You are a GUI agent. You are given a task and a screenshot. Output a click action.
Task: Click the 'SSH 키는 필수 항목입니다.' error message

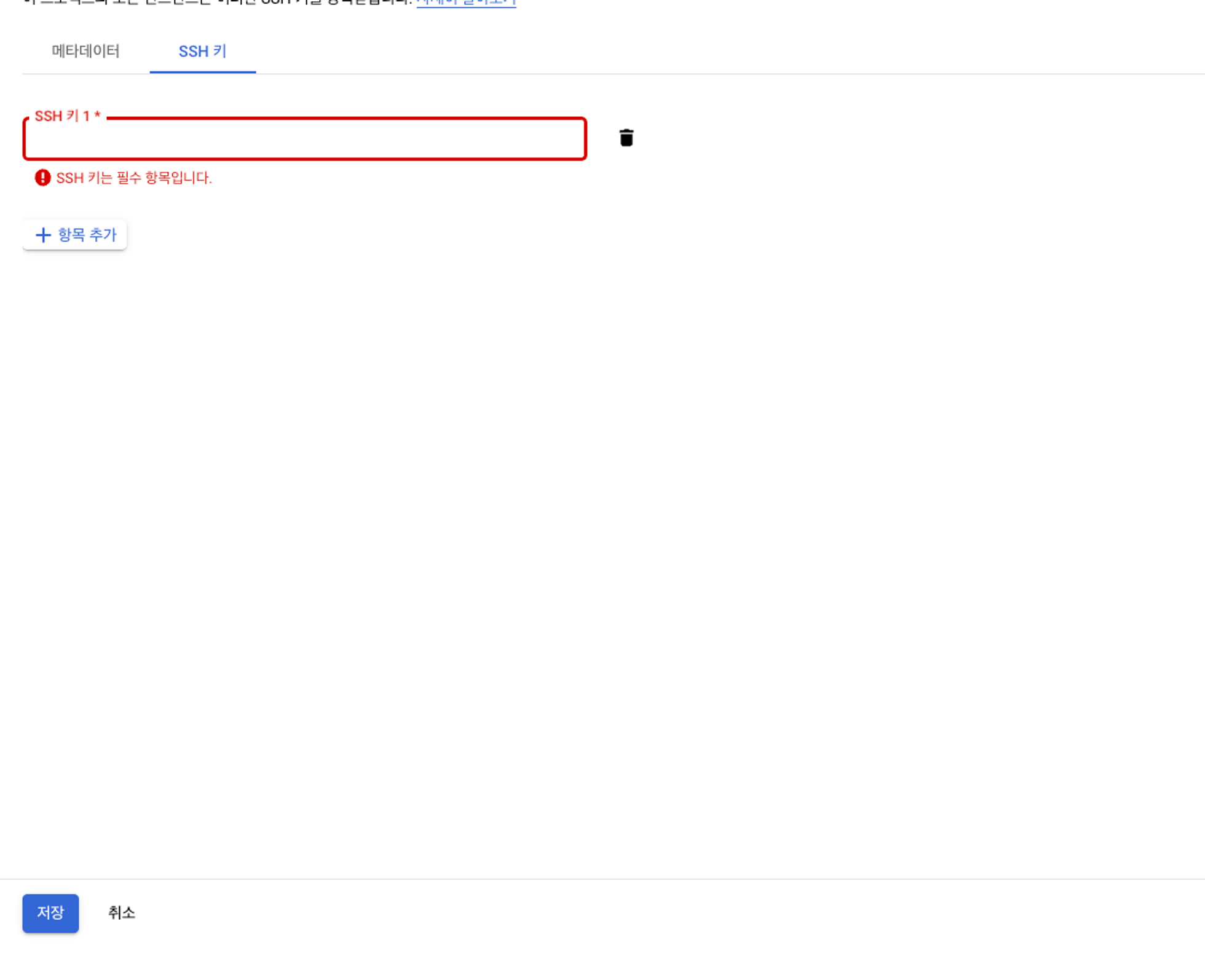point(133,178)
